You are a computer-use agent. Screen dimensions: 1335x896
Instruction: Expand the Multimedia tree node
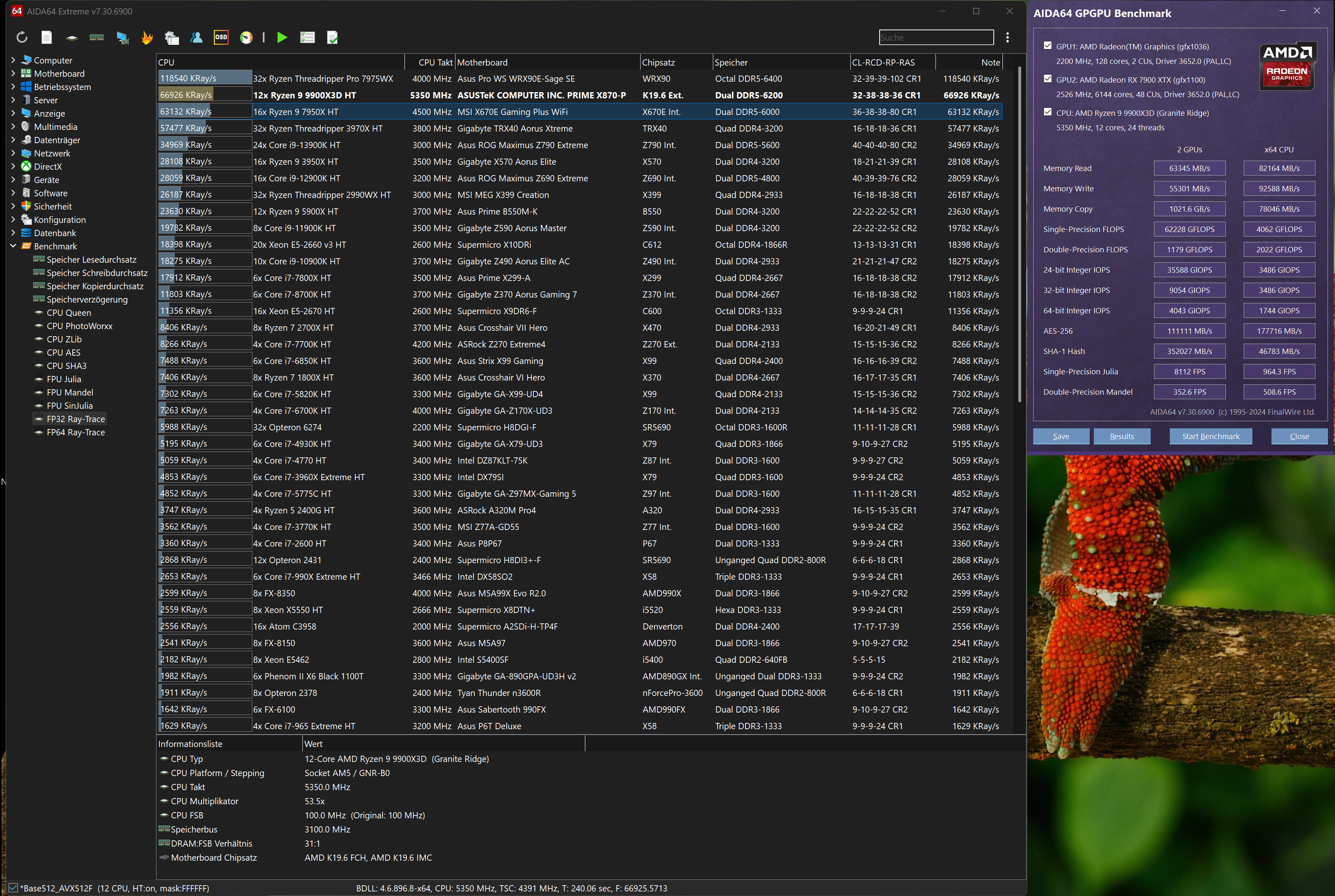[x=12, y=126]
